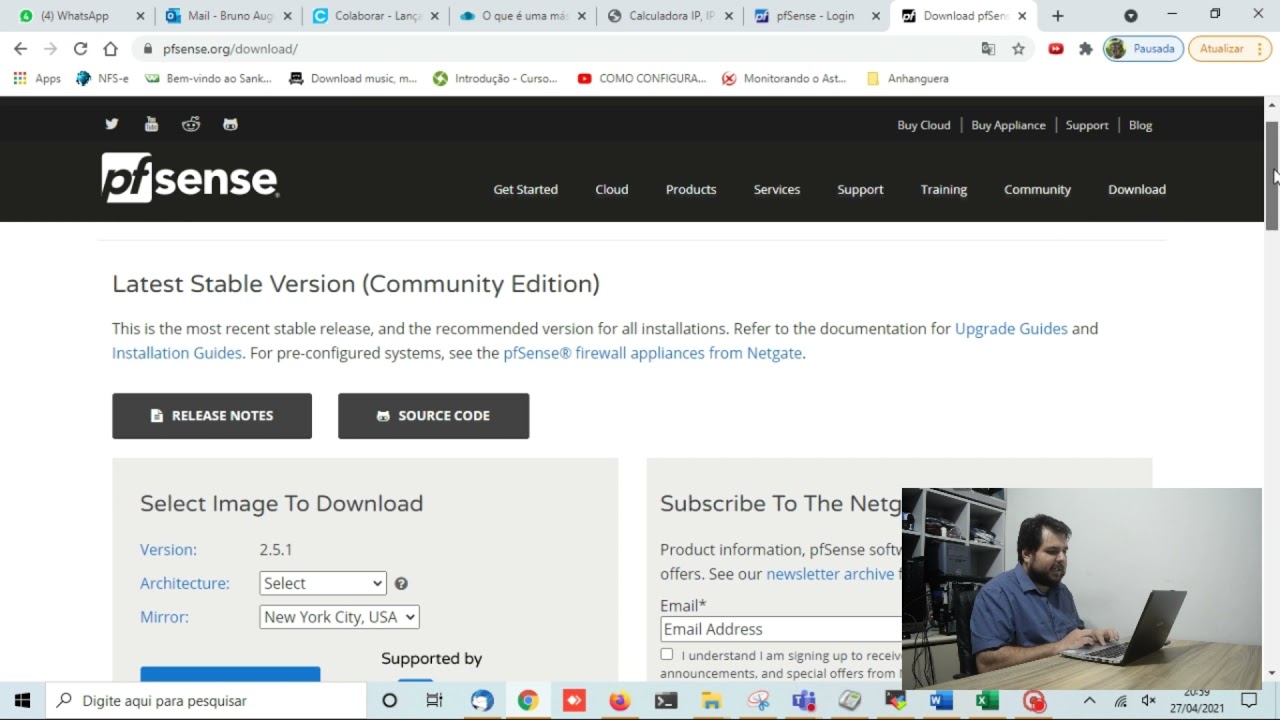The height and width of the screenshot is (720, 1280).
Task: Bookmark this page with the star
Action: 1018,48
